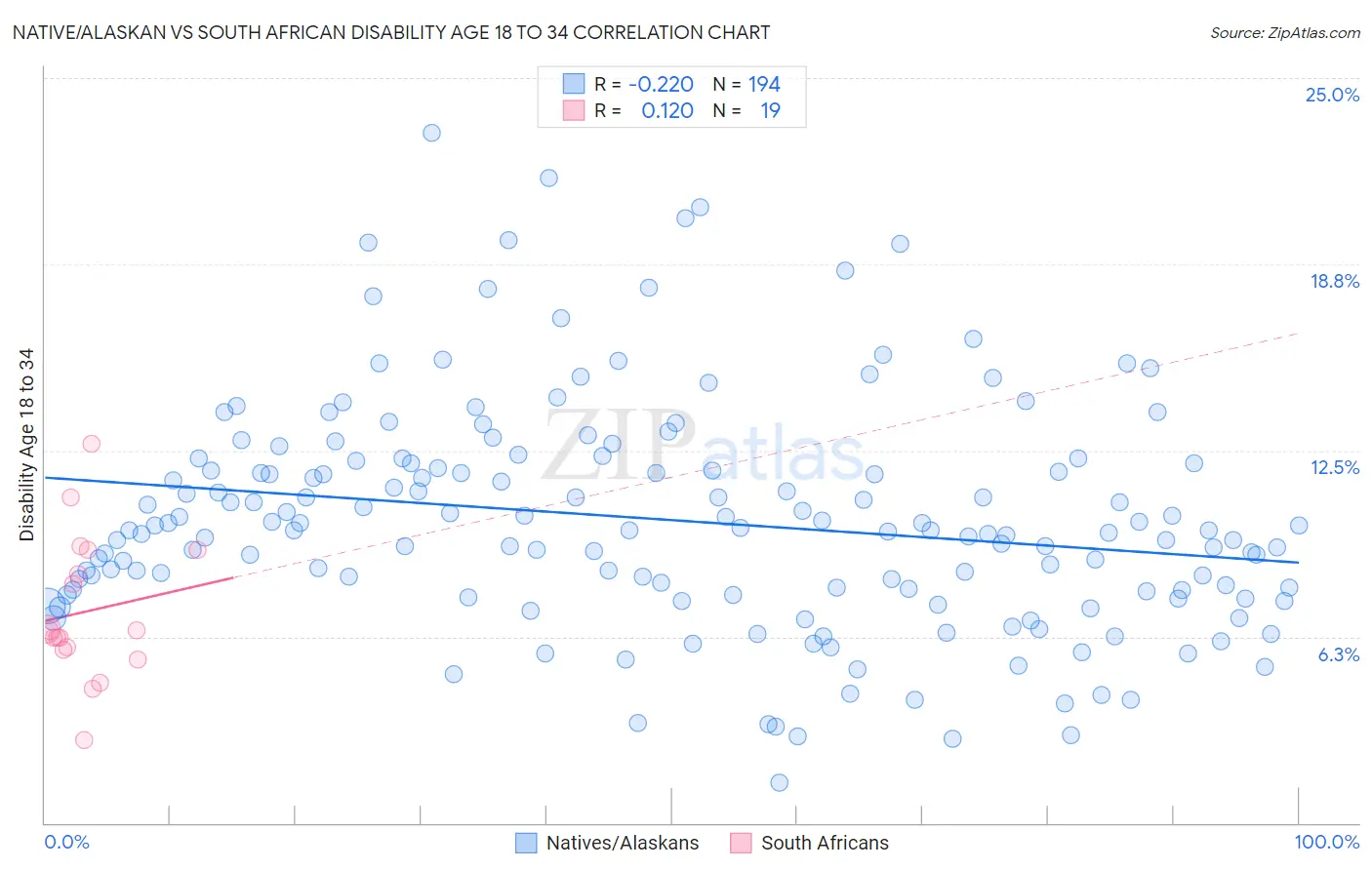The height and width of the screenshot is (870, 1372).
Task: Click the highest blue data point near 25%
Action: point(431,133)
